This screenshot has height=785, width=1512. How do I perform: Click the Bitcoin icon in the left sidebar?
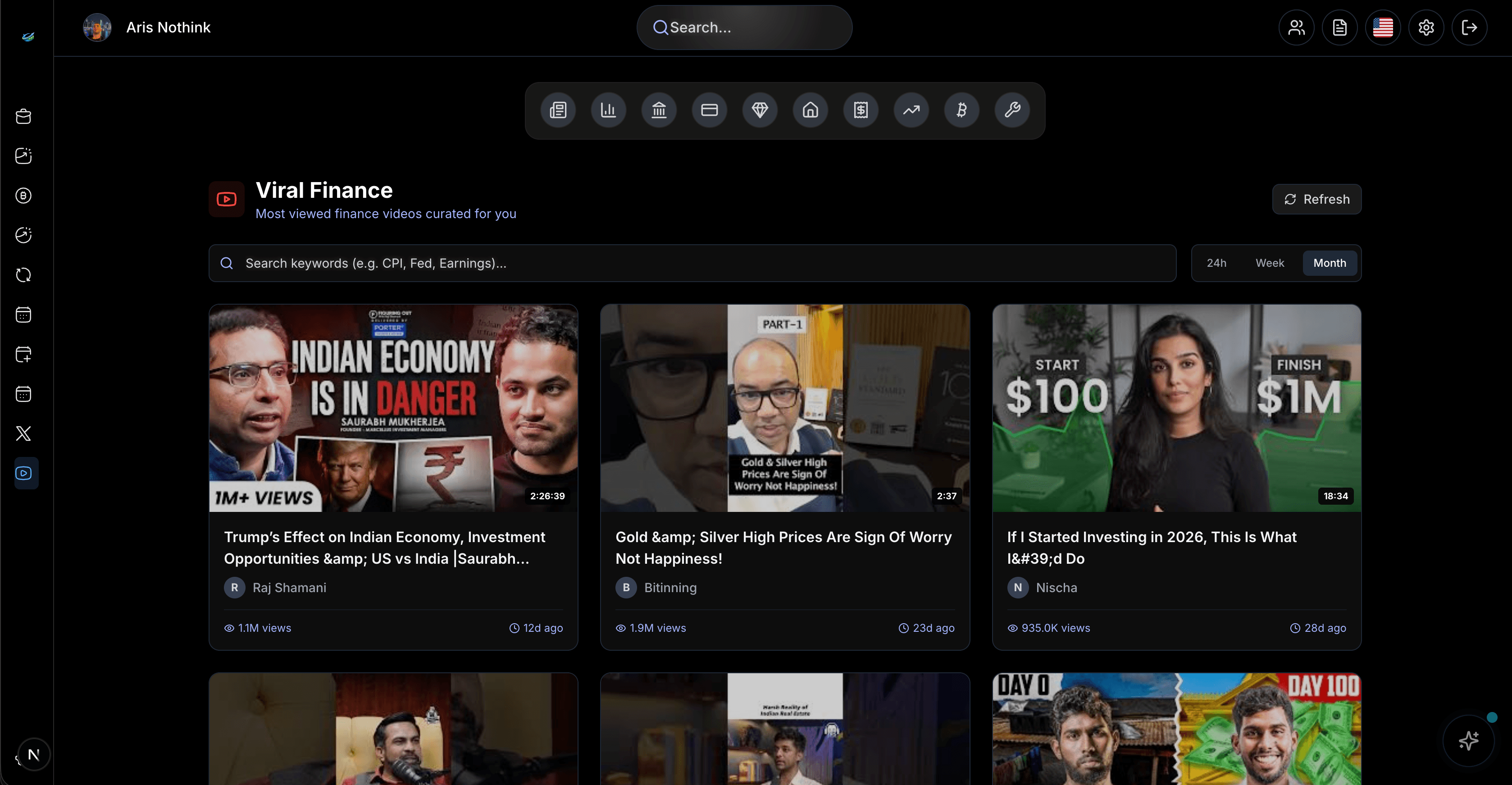pyautogui.click(x=23, y=196)
